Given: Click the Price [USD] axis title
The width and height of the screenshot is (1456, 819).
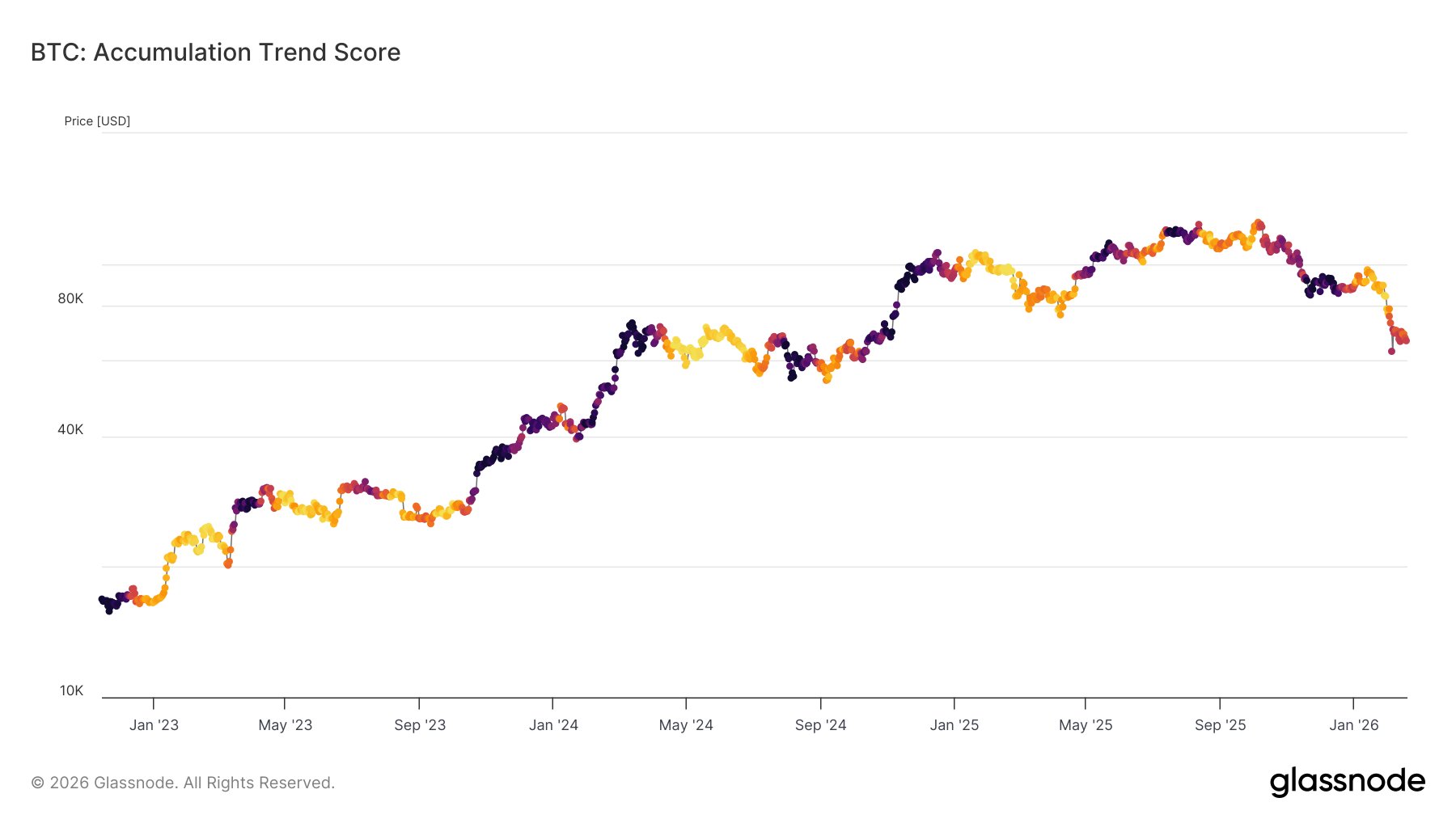Looking at the screenshot, I should 97,121.
